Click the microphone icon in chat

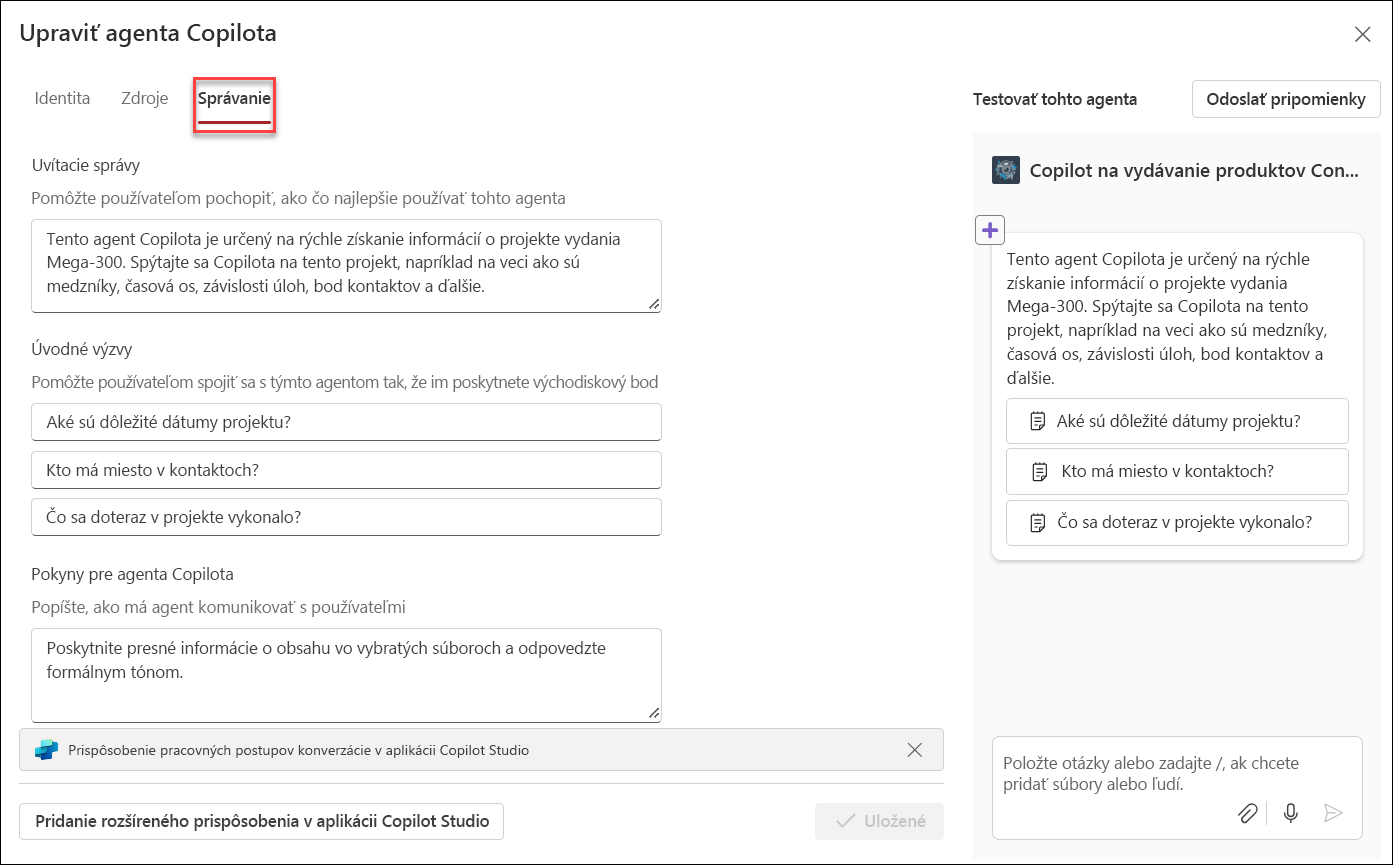tap(1291, 813)
